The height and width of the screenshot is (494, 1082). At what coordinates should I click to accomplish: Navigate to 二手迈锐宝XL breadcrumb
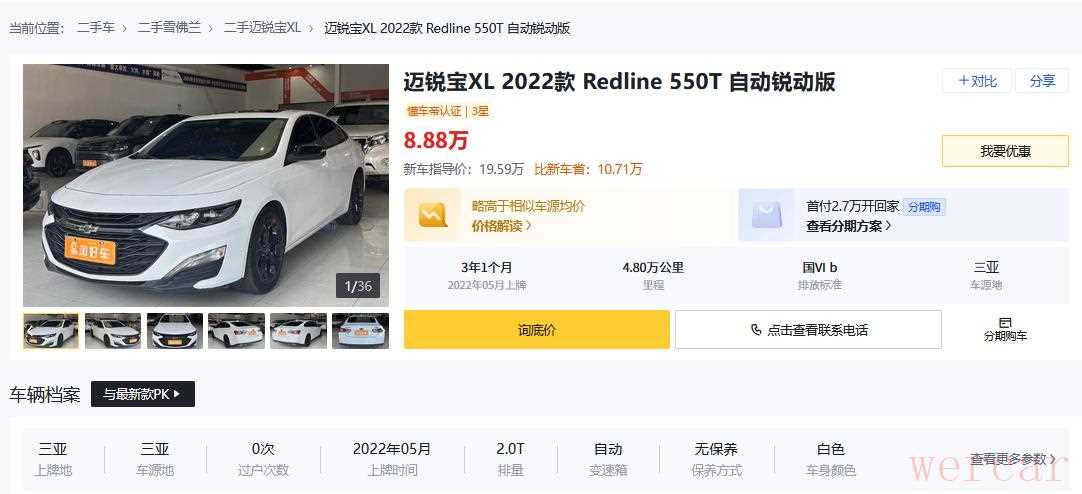262,28
